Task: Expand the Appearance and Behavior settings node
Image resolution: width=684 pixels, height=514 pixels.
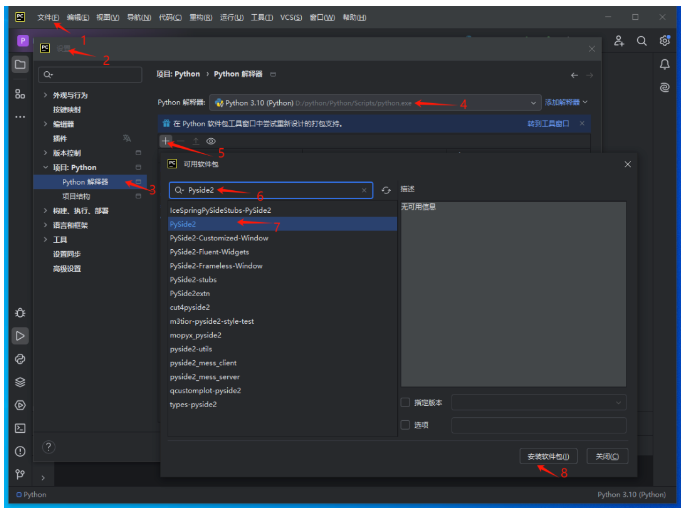Action: point(45,95)
